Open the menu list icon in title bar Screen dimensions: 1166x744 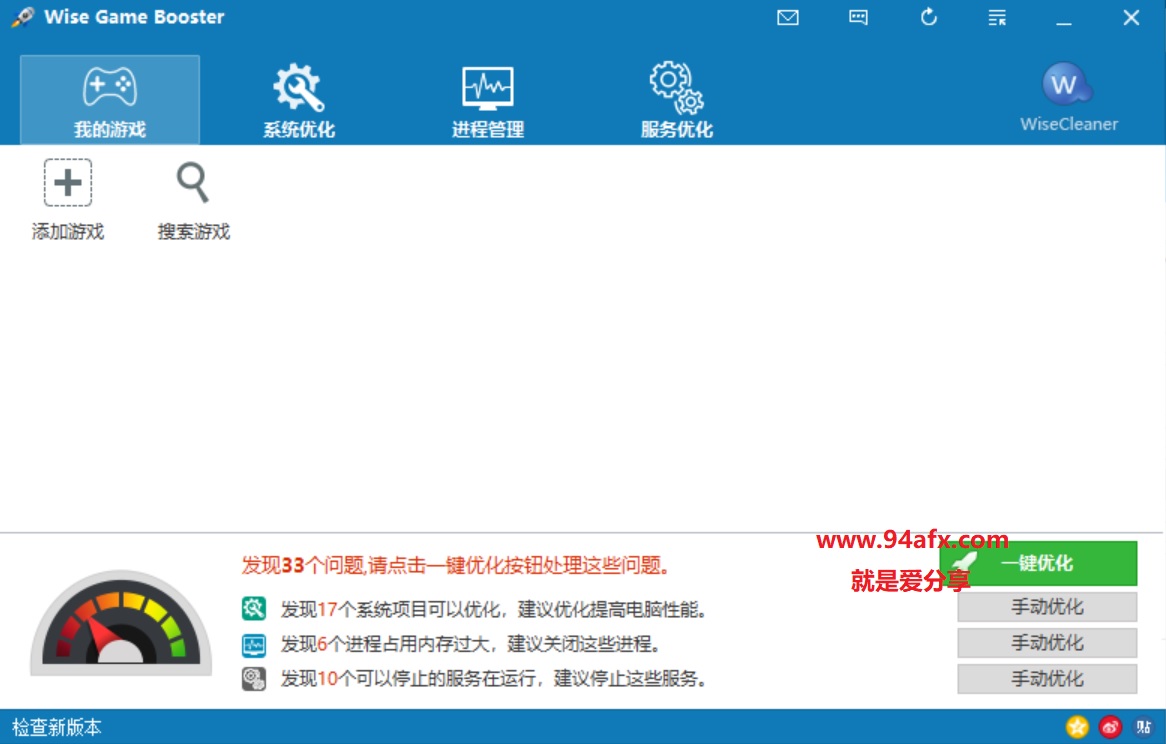click(x=997, y=17)
